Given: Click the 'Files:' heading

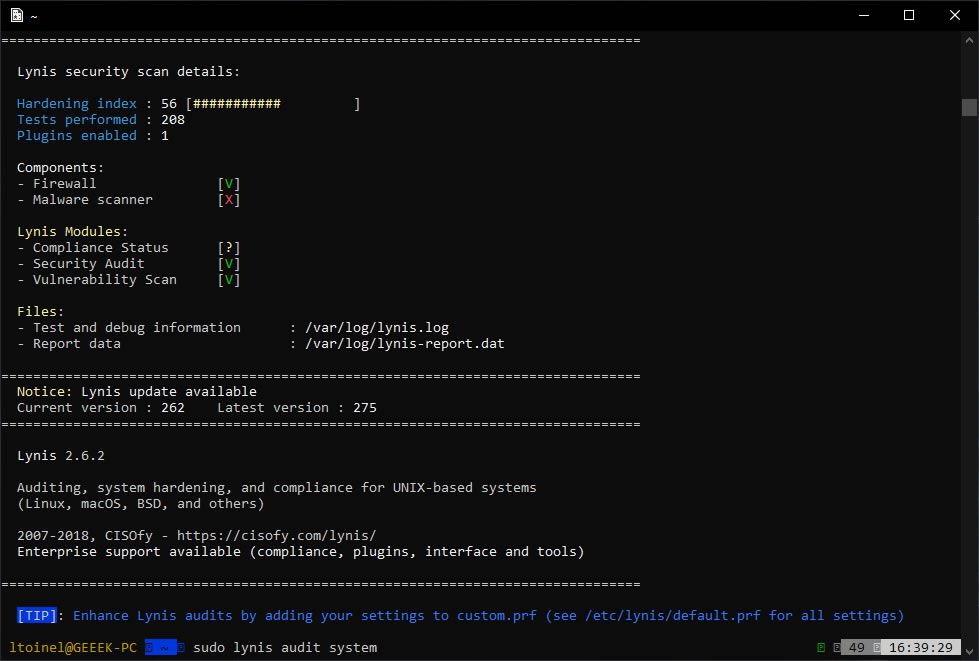Looking at the screenshot, I should click(41, 311).
